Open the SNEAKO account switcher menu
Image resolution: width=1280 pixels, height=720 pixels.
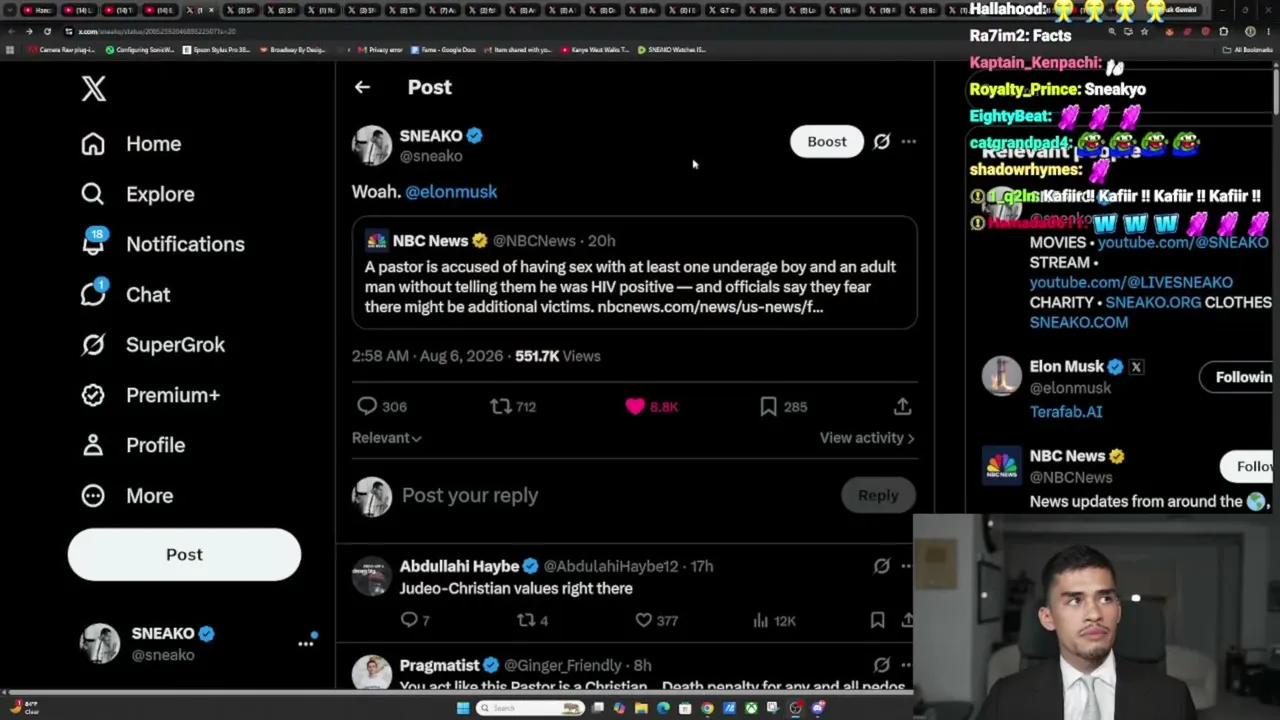(x=198, y=643)
